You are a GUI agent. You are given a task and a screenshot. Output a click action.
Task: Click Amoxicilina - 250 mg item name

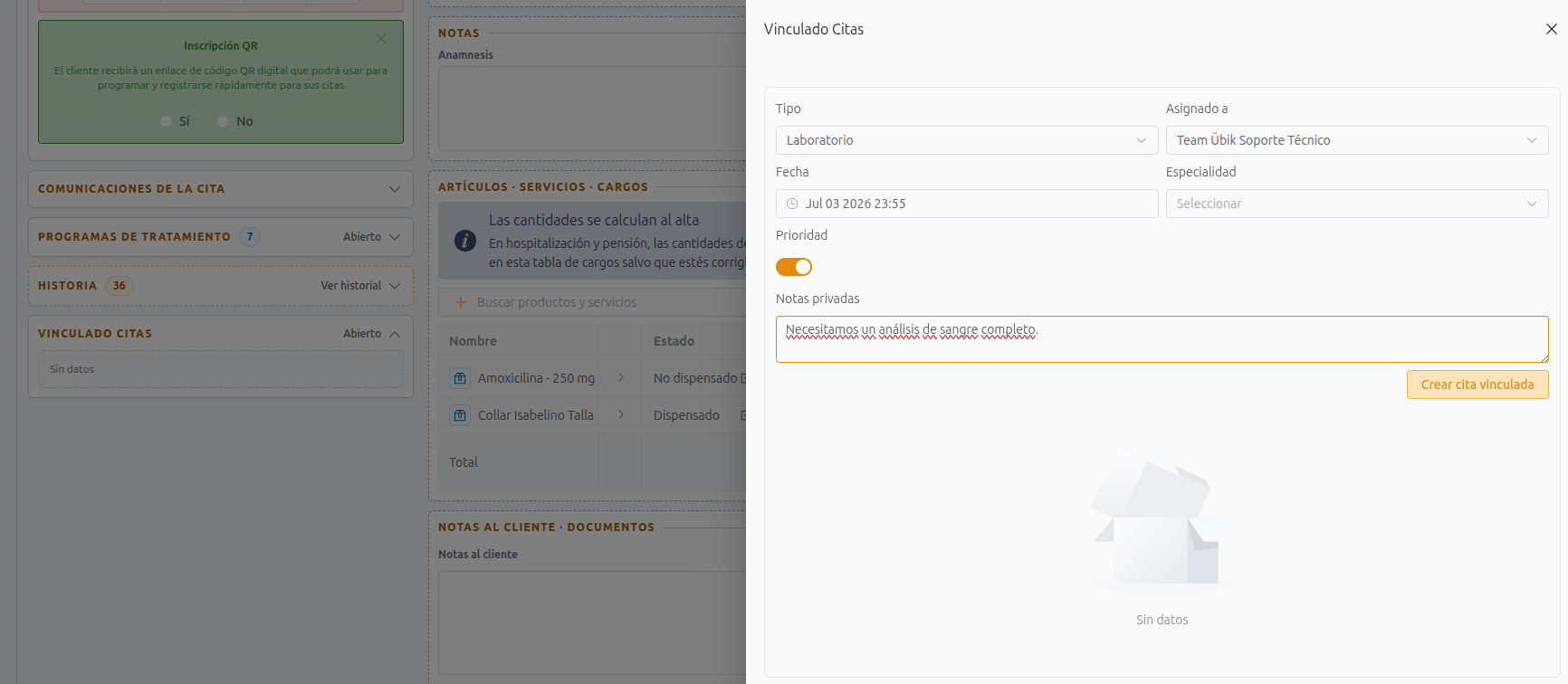(x=536, y=378)
